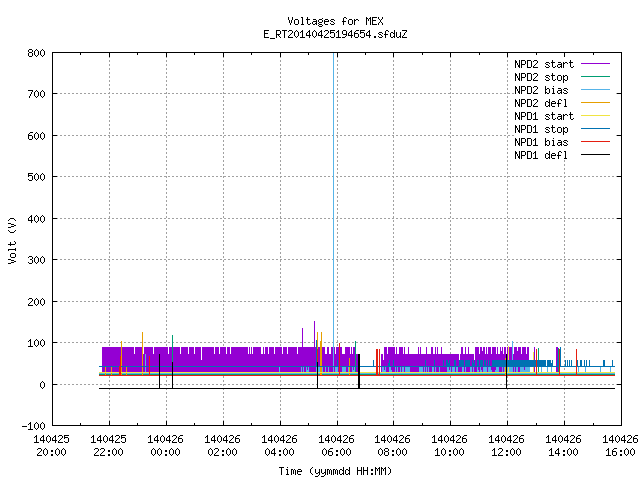The image size is (640, 480).
Task: Click the 400 y-axis tick label
Action: click(36, 219)
